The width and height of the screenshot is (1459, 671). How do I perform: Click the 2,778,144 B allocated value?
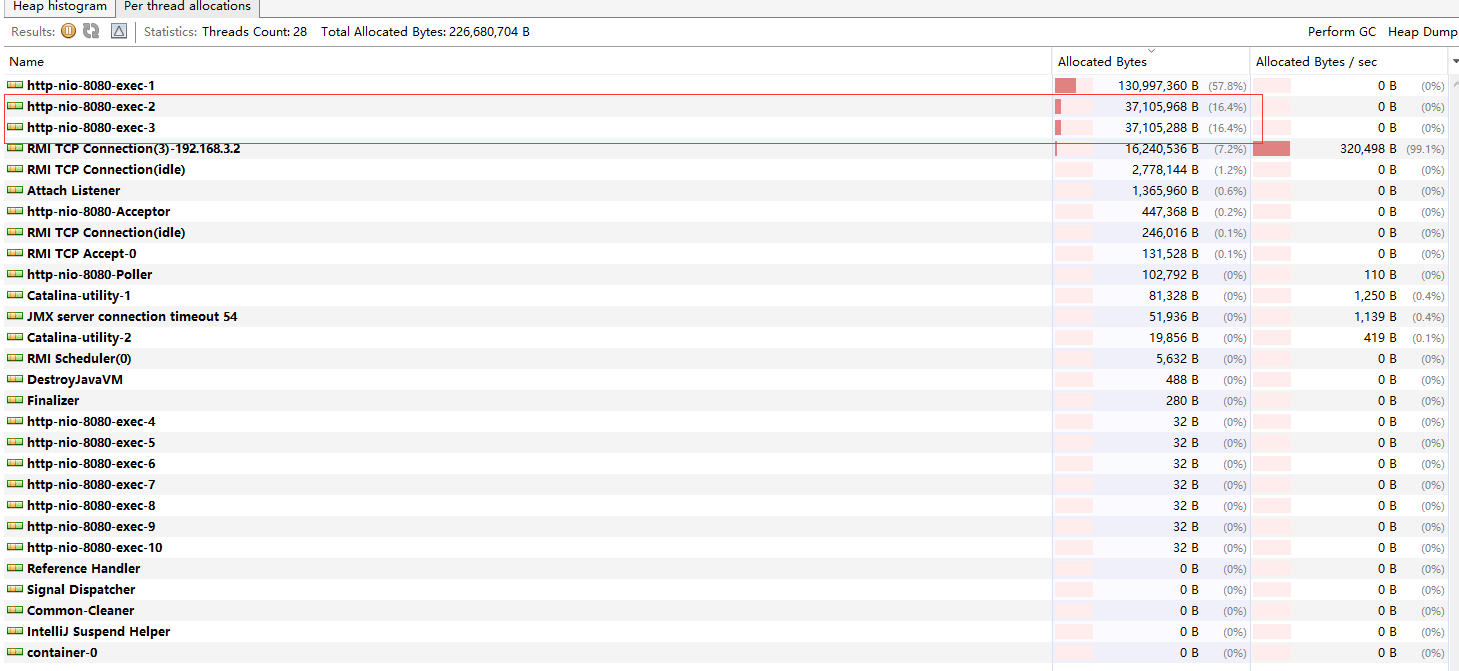click(x=1165, y=169)
